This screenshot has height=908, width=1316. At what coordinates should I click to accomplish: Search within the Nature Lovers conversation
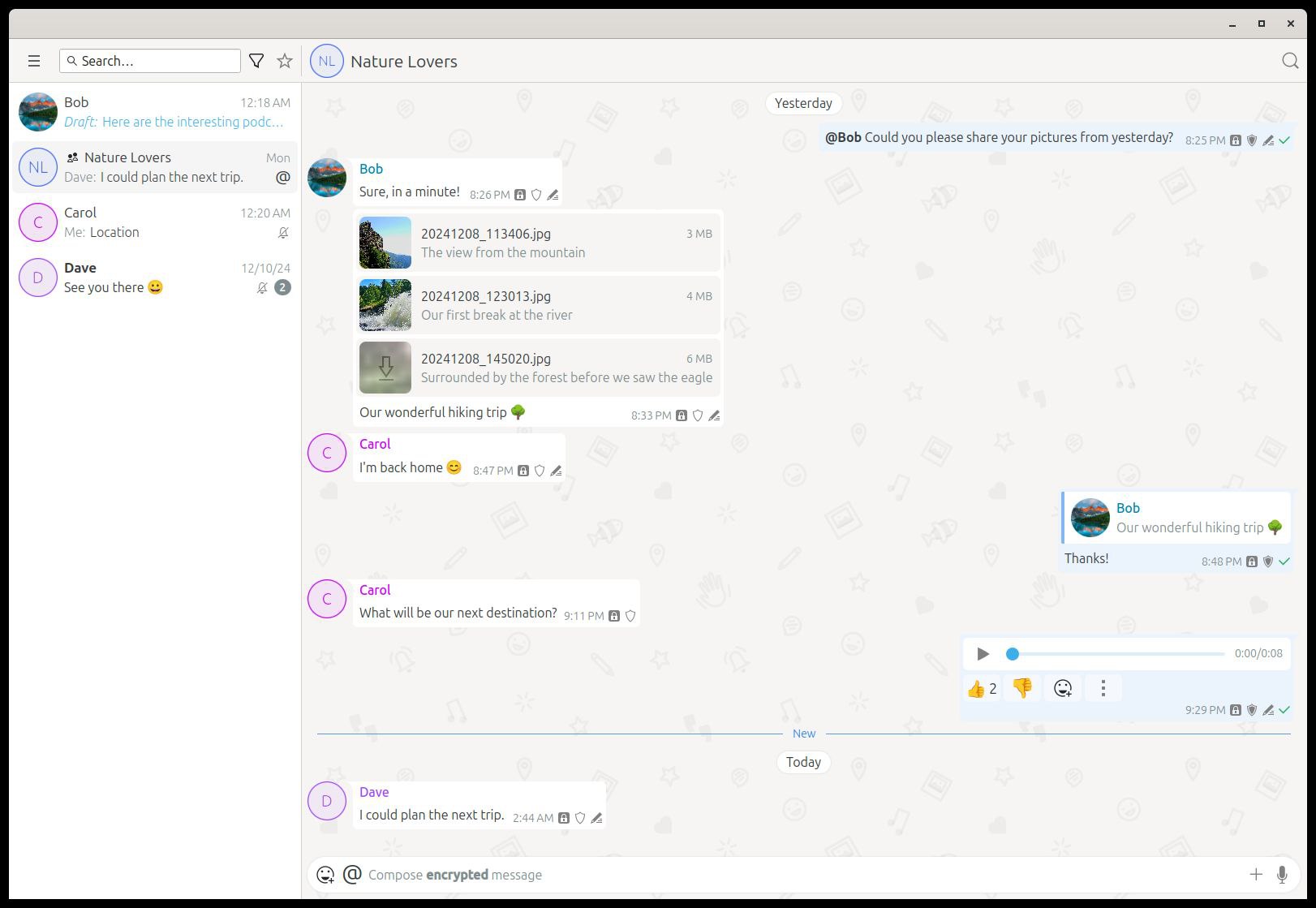[1290, 61]
